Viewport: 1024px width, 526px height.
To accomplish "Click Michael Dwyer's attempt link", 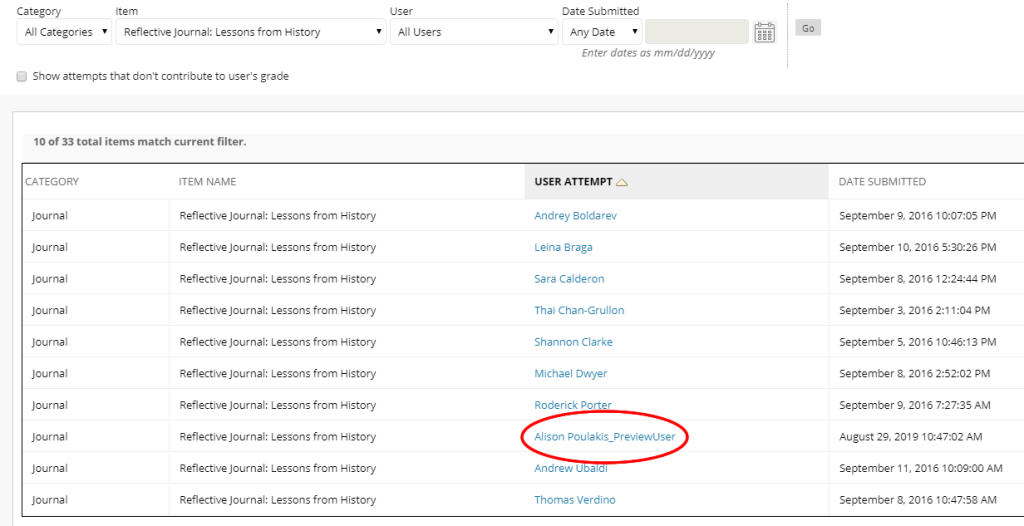I will coord(570,374).
